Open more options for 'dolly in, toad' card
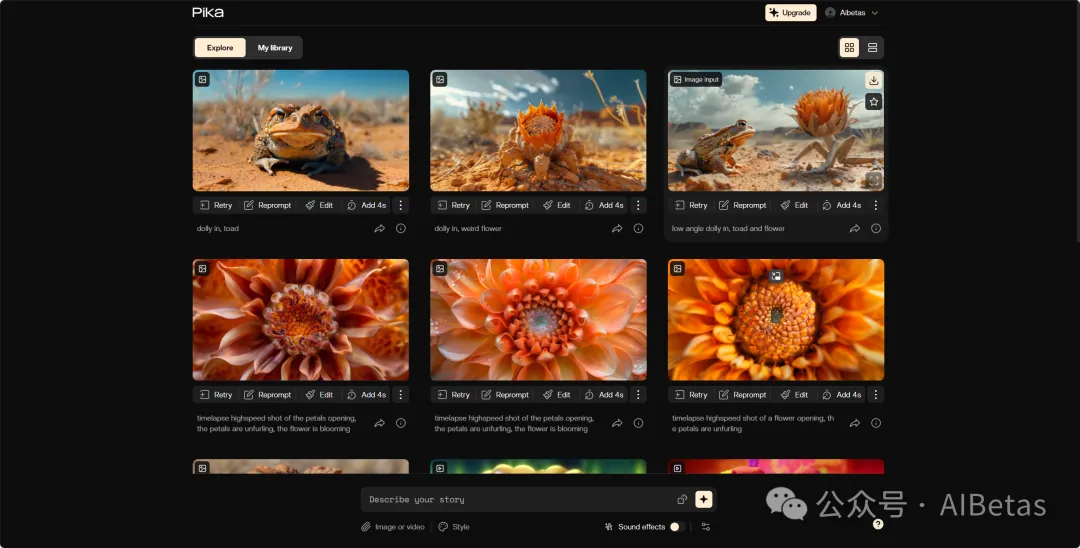 click(400, 205)
